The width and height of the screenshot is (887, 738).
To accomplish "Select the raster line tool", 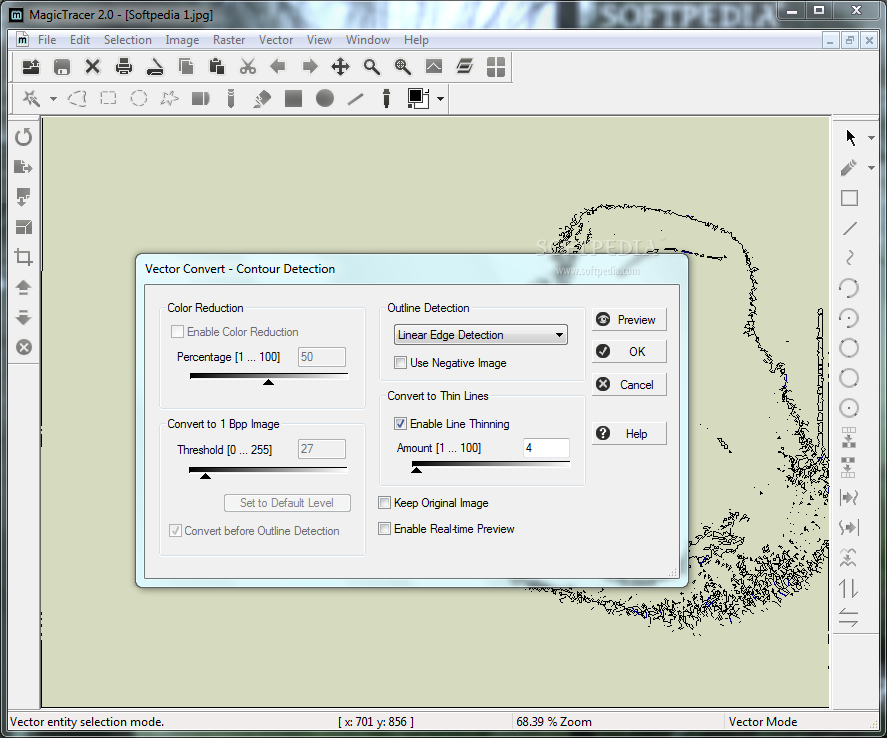I will point(355,99).
